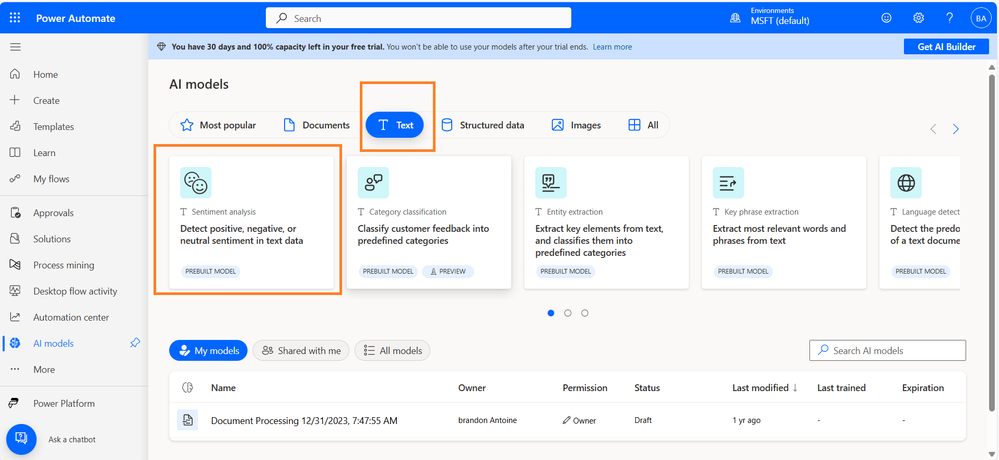Select the Text filter tab
Image resolution: width=999 pixels, height=460 pixels.
(395, 125)
